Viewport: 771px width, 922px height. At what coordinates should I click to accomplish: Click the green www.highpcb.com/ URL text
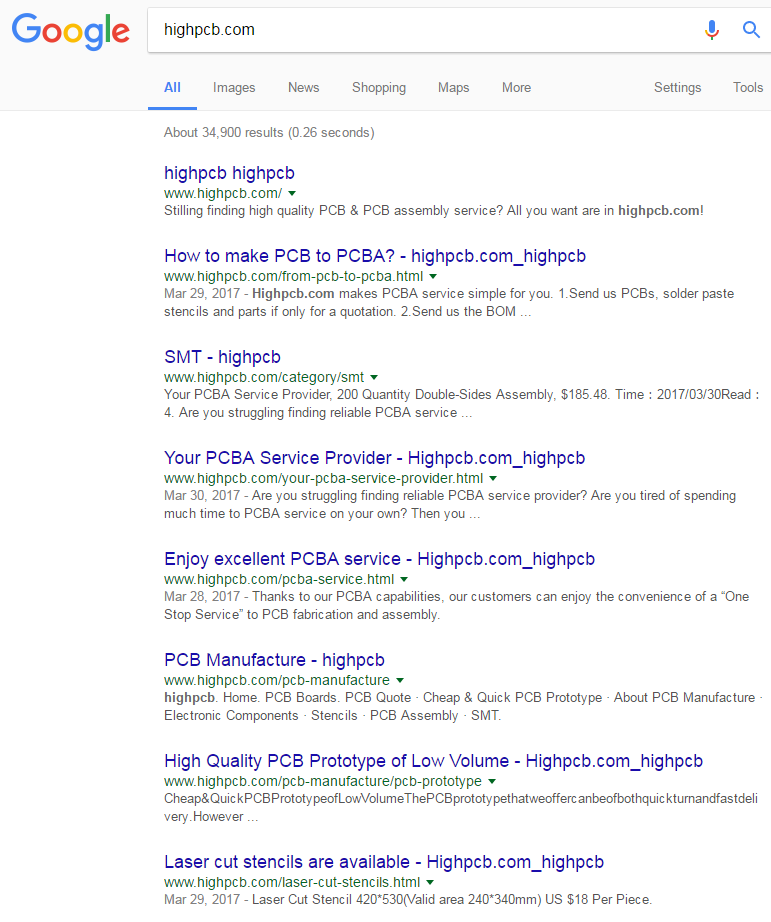(x=223, y=193)
